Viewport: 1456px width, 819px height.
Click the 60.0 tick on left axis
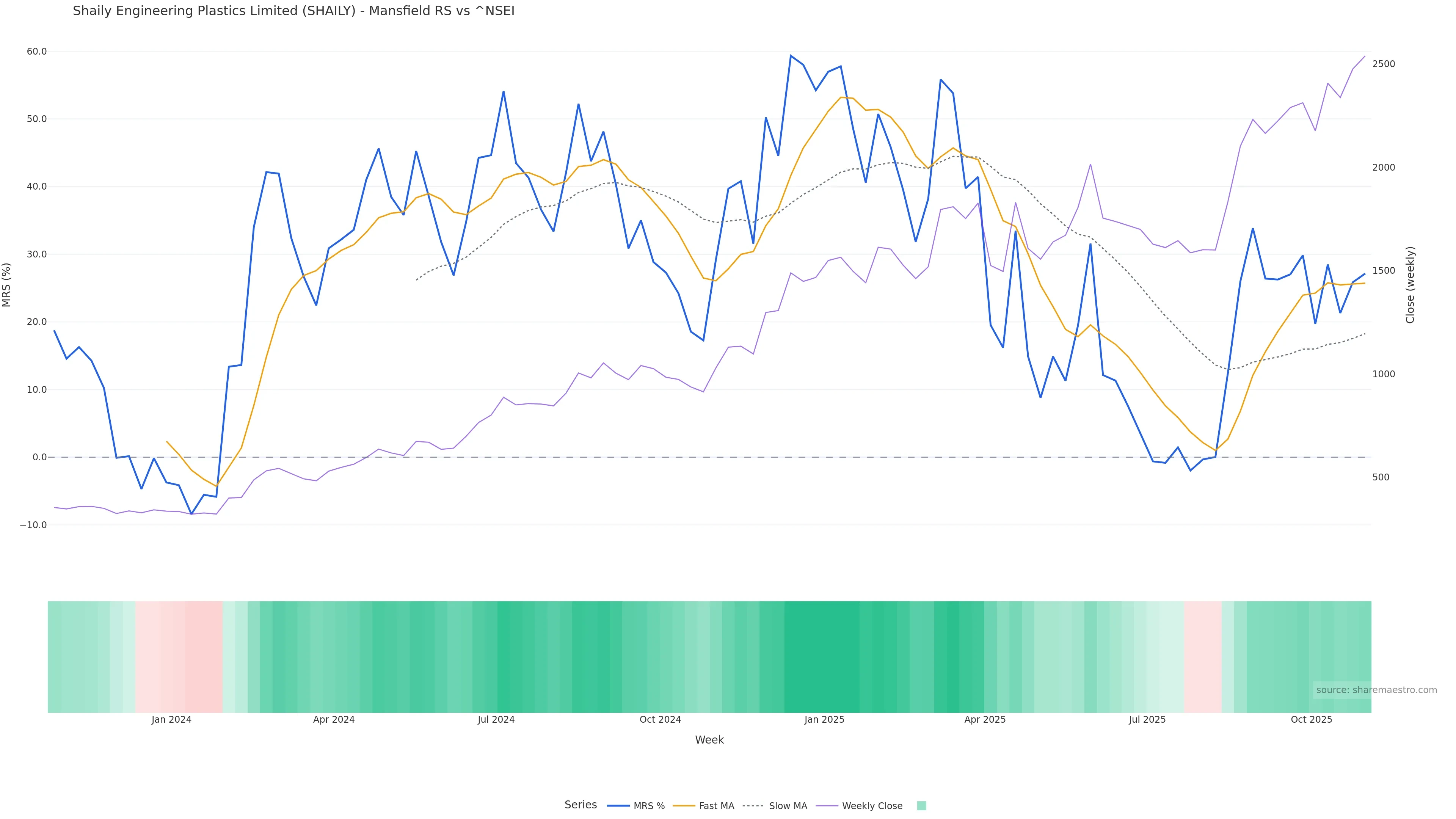pos(37,52)
